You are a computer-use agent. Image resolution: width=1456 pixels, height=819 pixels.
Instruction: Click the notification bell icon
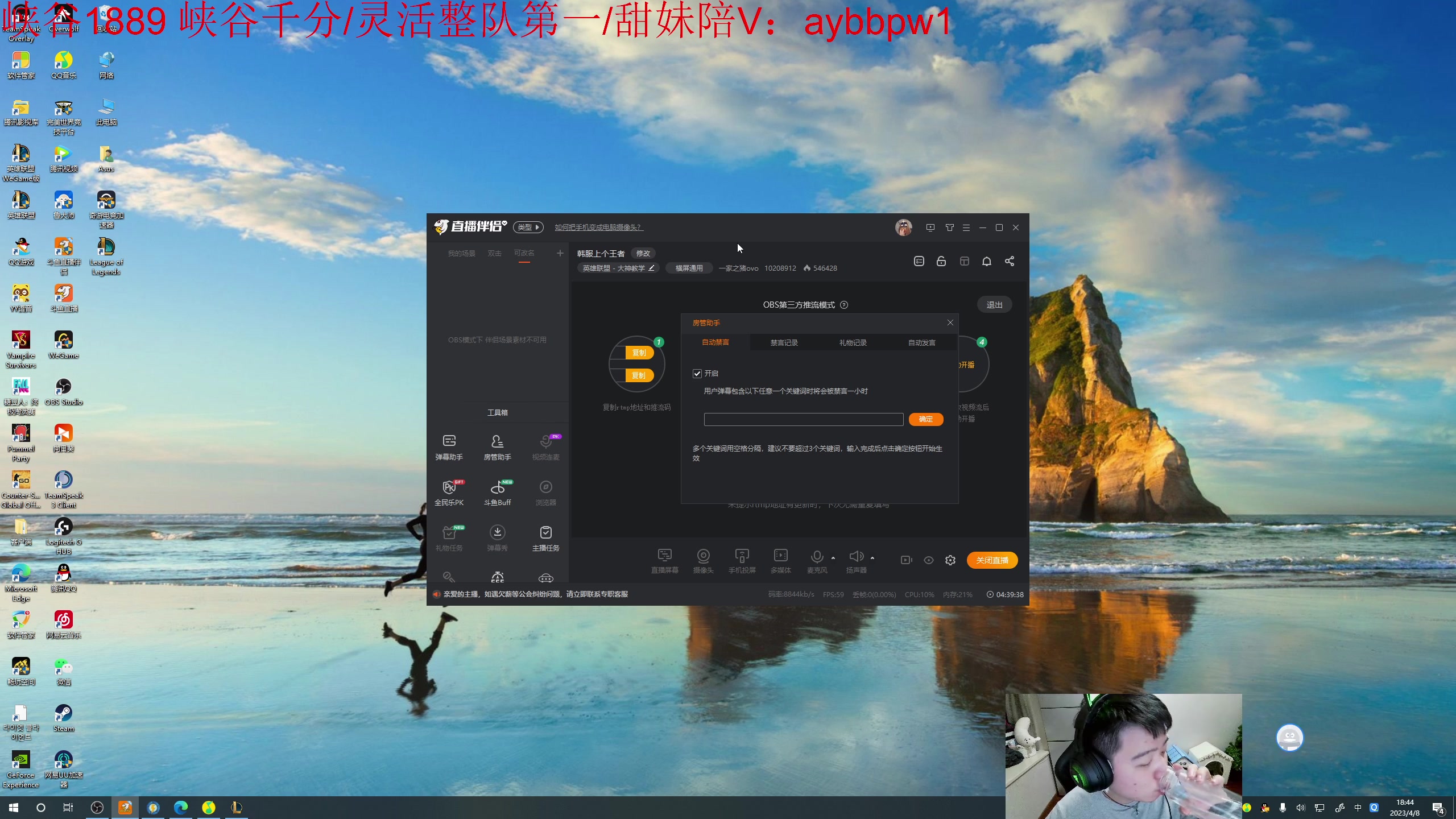[987, 261]
